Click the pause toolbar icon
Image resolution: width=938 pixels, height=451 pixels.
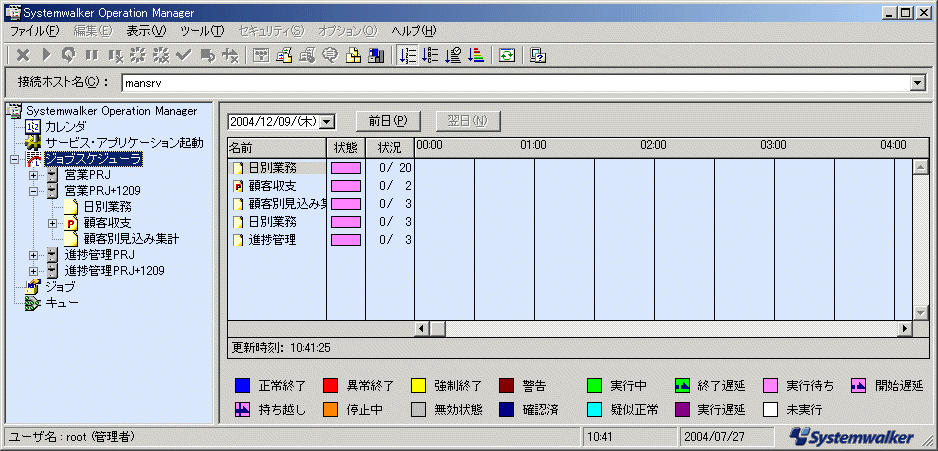tap(92, 56)
